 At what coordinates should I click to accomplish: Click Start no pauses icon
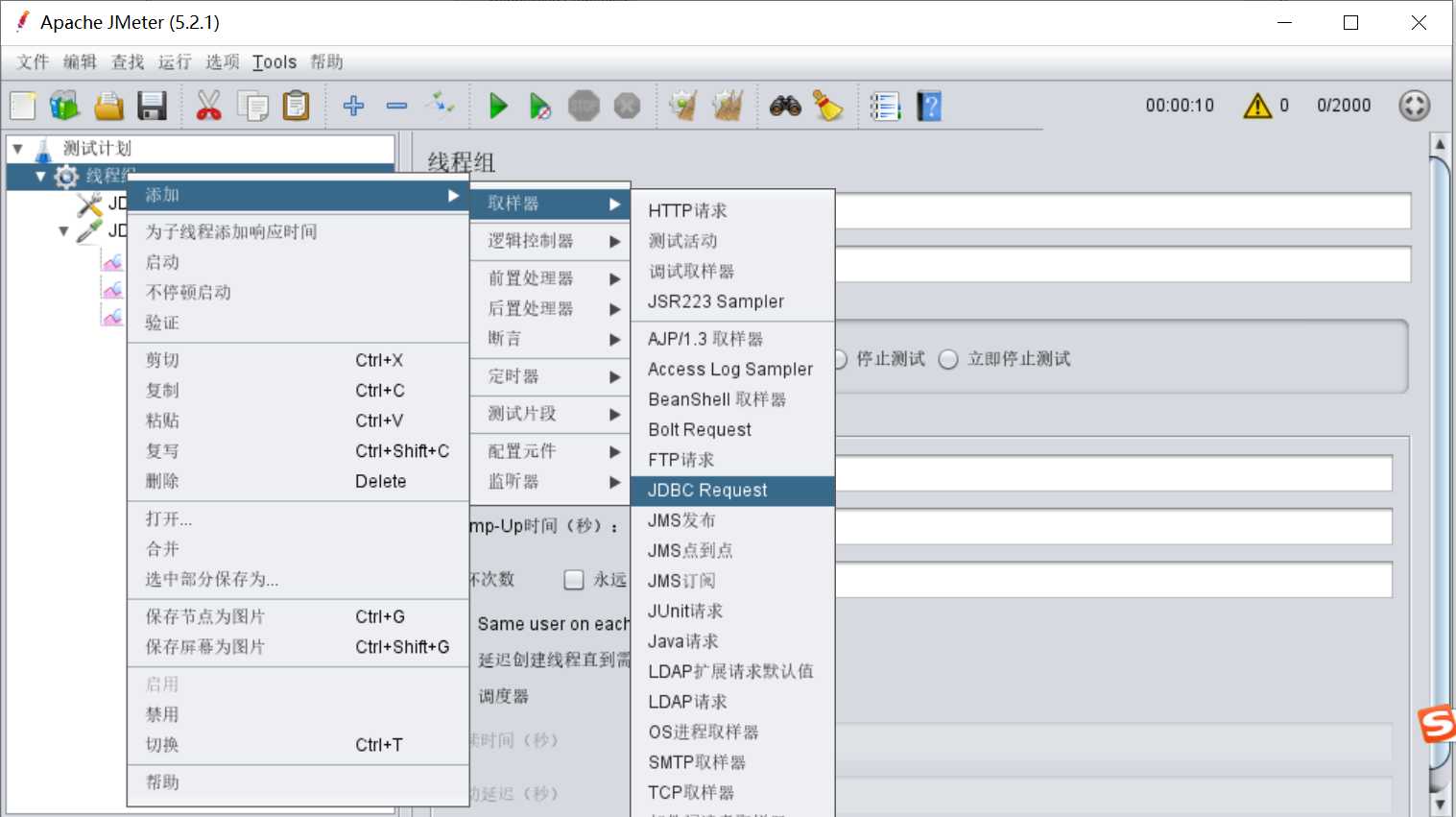[x=540, y=106]
